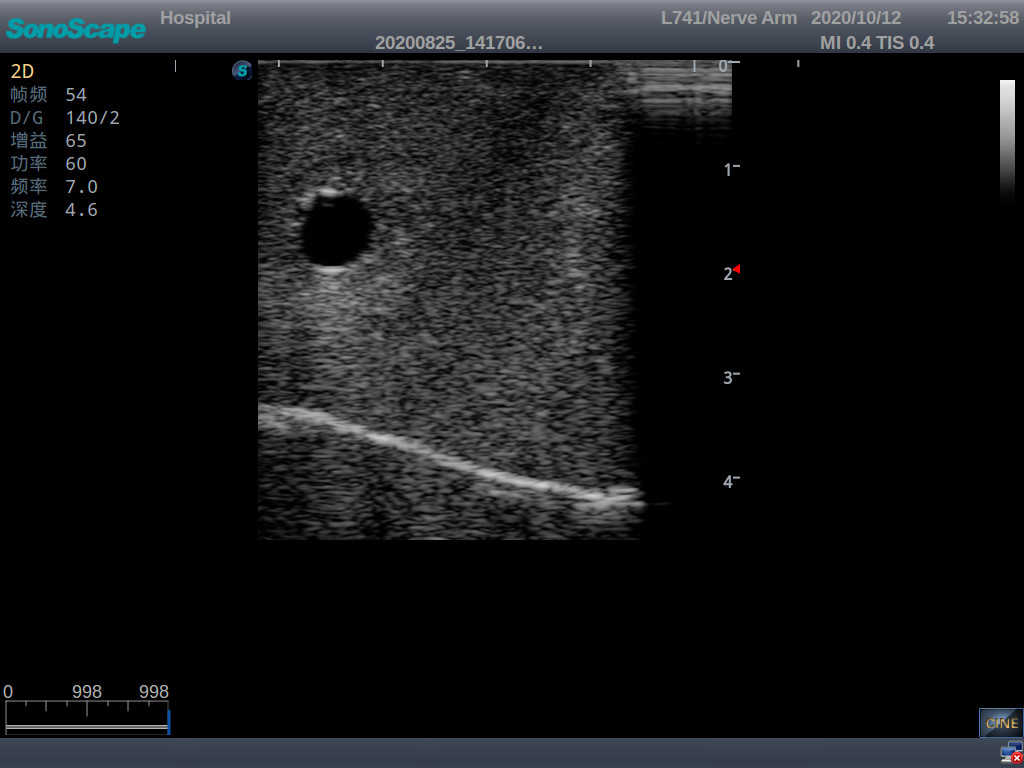This screenshot has width=1024, height=768.
Task: Open the L741/Nerve Arm preset selector
Action: click(729, 17)
